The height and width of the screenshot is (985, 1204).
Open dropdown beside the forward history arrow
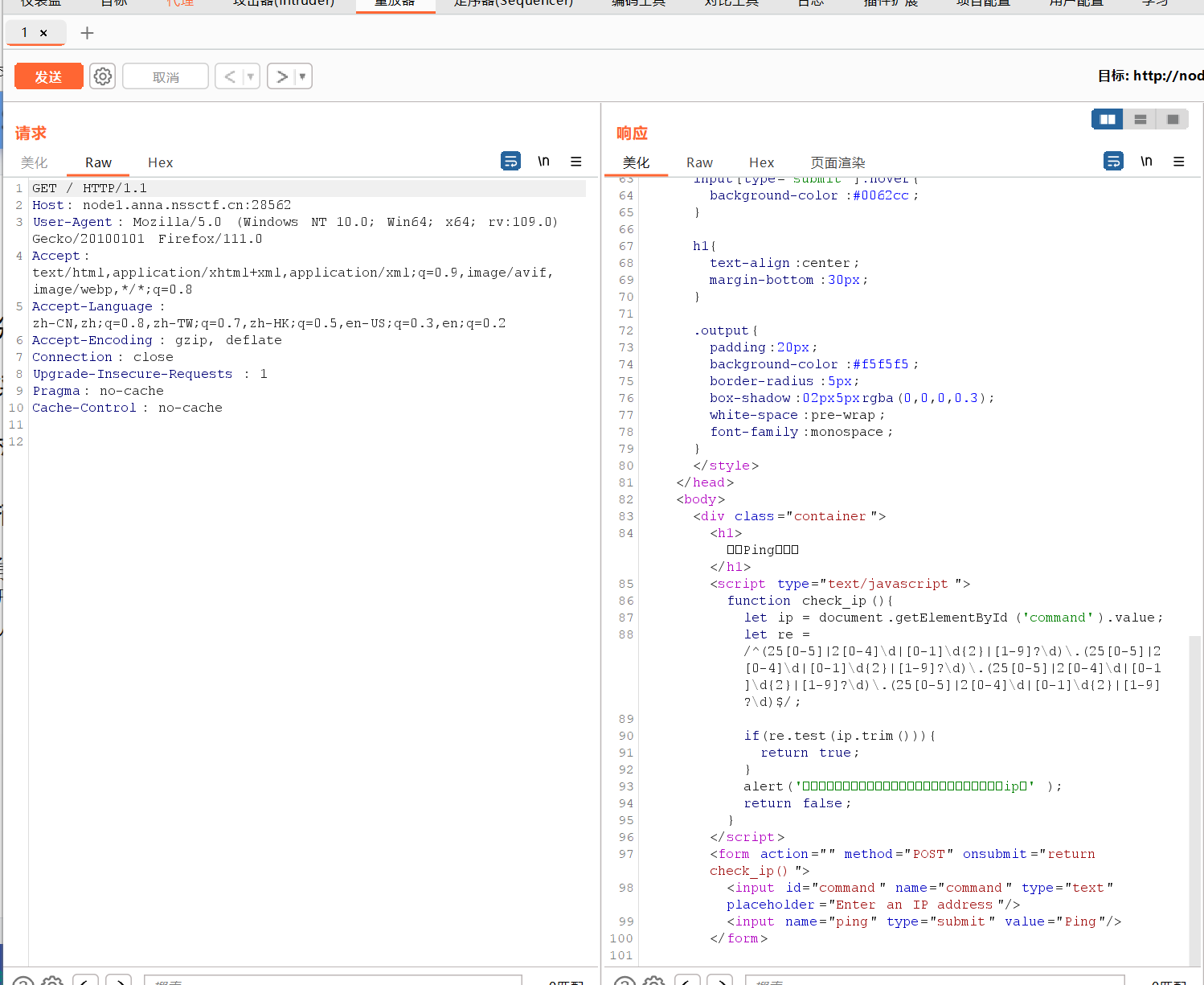tap(302, 76)
